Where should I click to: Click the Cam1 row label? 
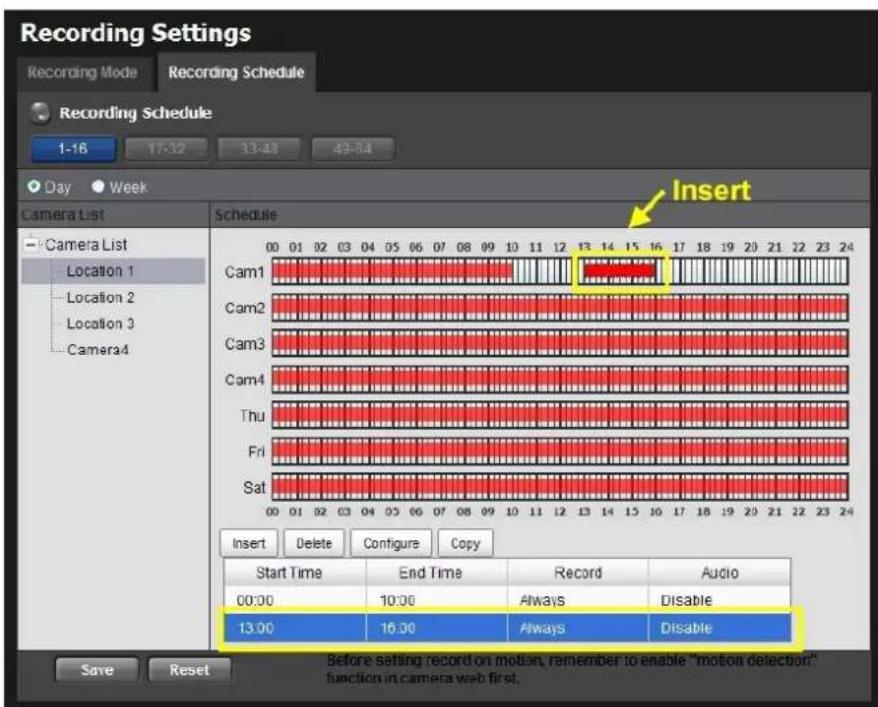tap(244, 272)
